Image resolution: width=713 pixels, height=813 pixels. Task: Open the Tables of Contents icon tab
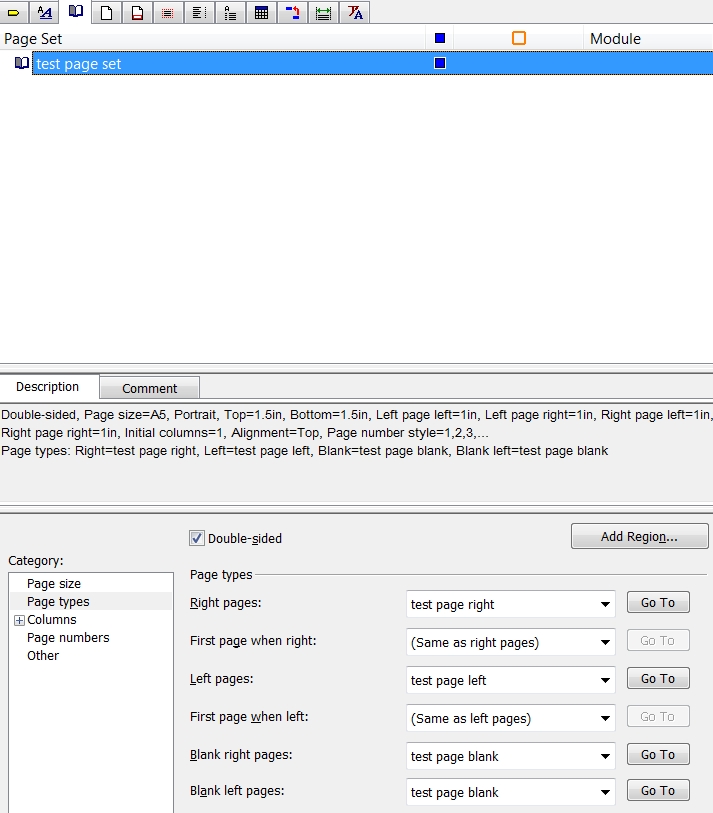pos(199,12)
